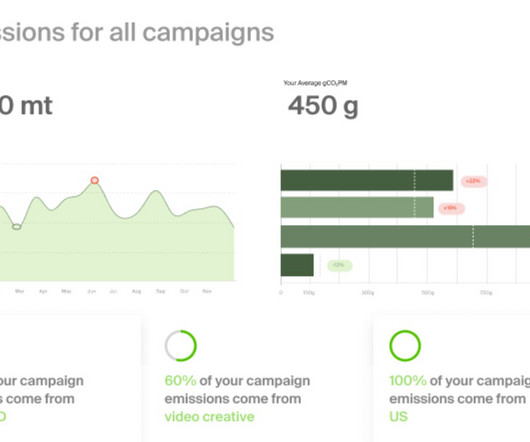Open the 'video creative' link
The width and height of the screenshot is (530, 442).
click(209, 417)
